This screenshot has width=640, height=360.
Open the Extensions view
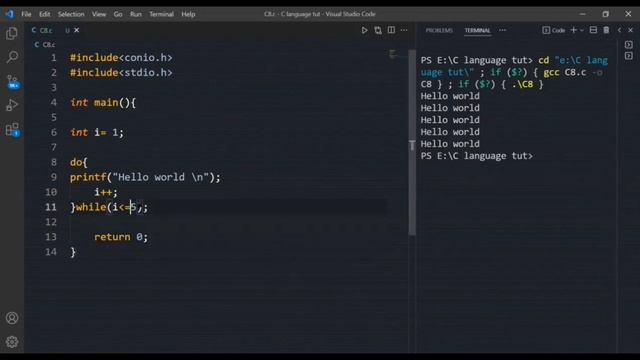click(13, 130)
